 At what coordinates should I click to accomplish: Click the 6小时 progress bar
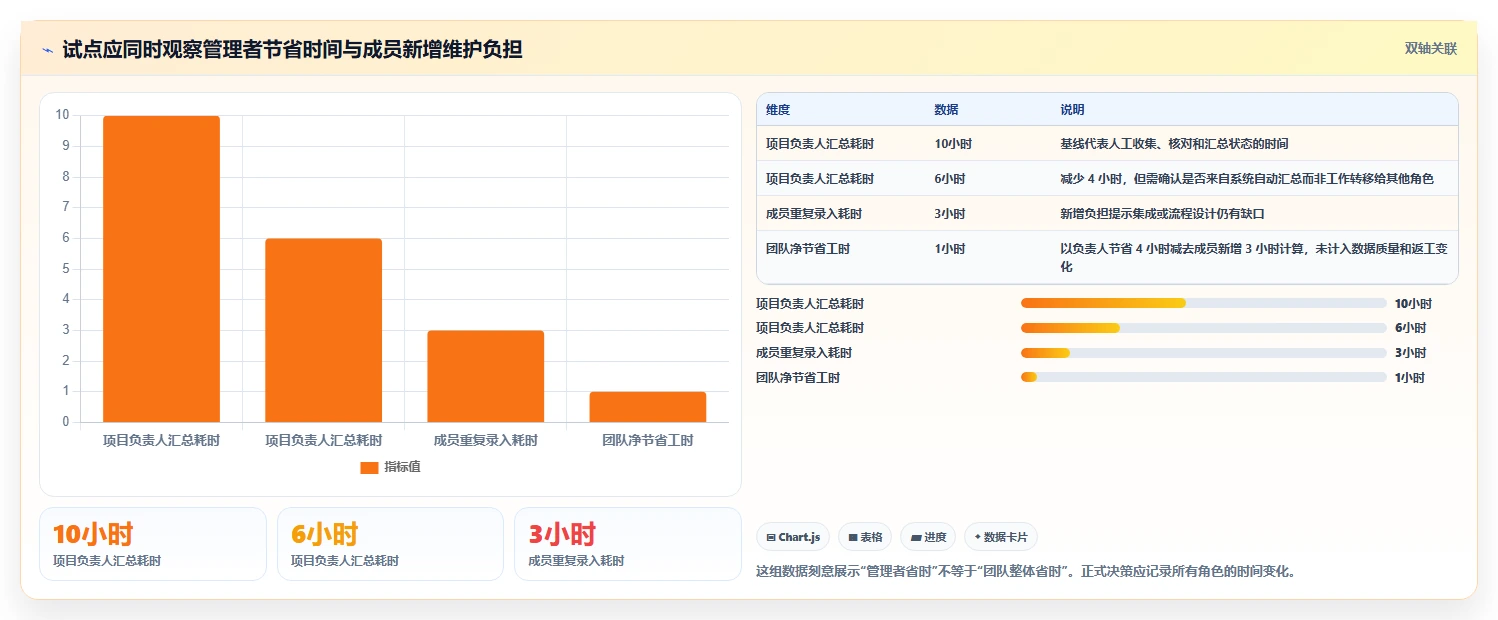tap(1204, 328)
